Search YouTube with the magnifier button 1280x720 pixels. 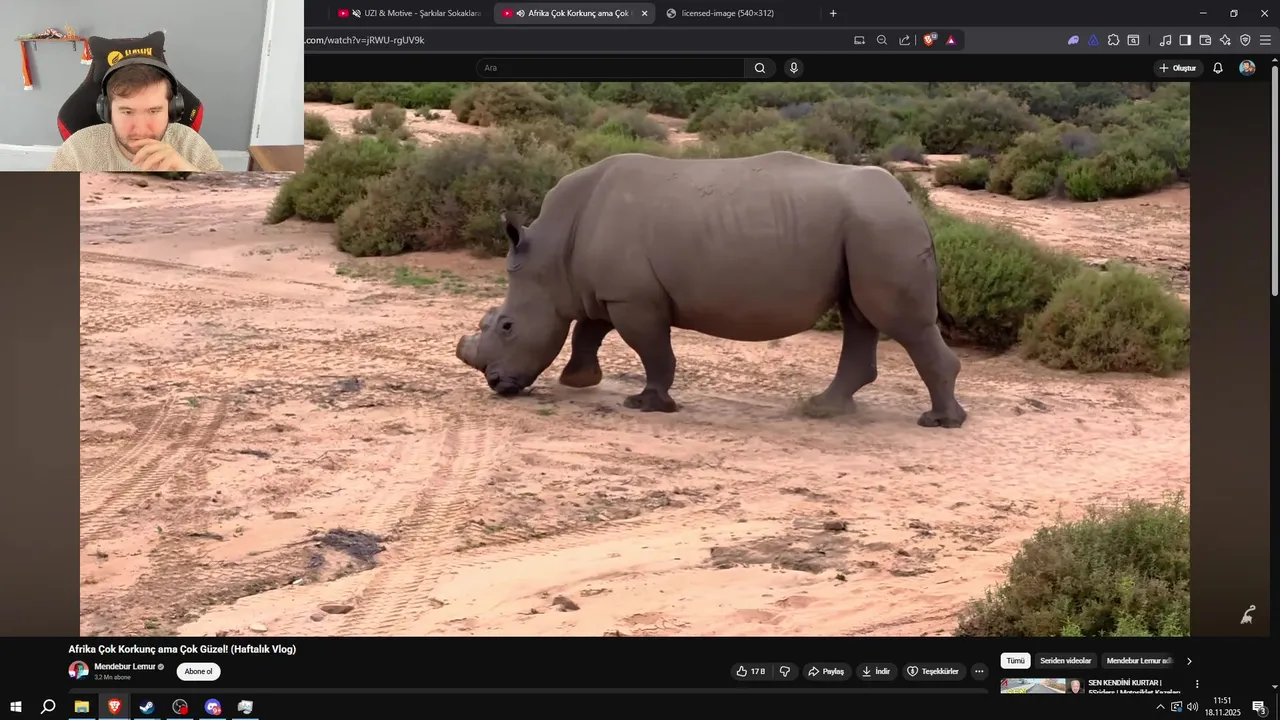coord(760,68)
